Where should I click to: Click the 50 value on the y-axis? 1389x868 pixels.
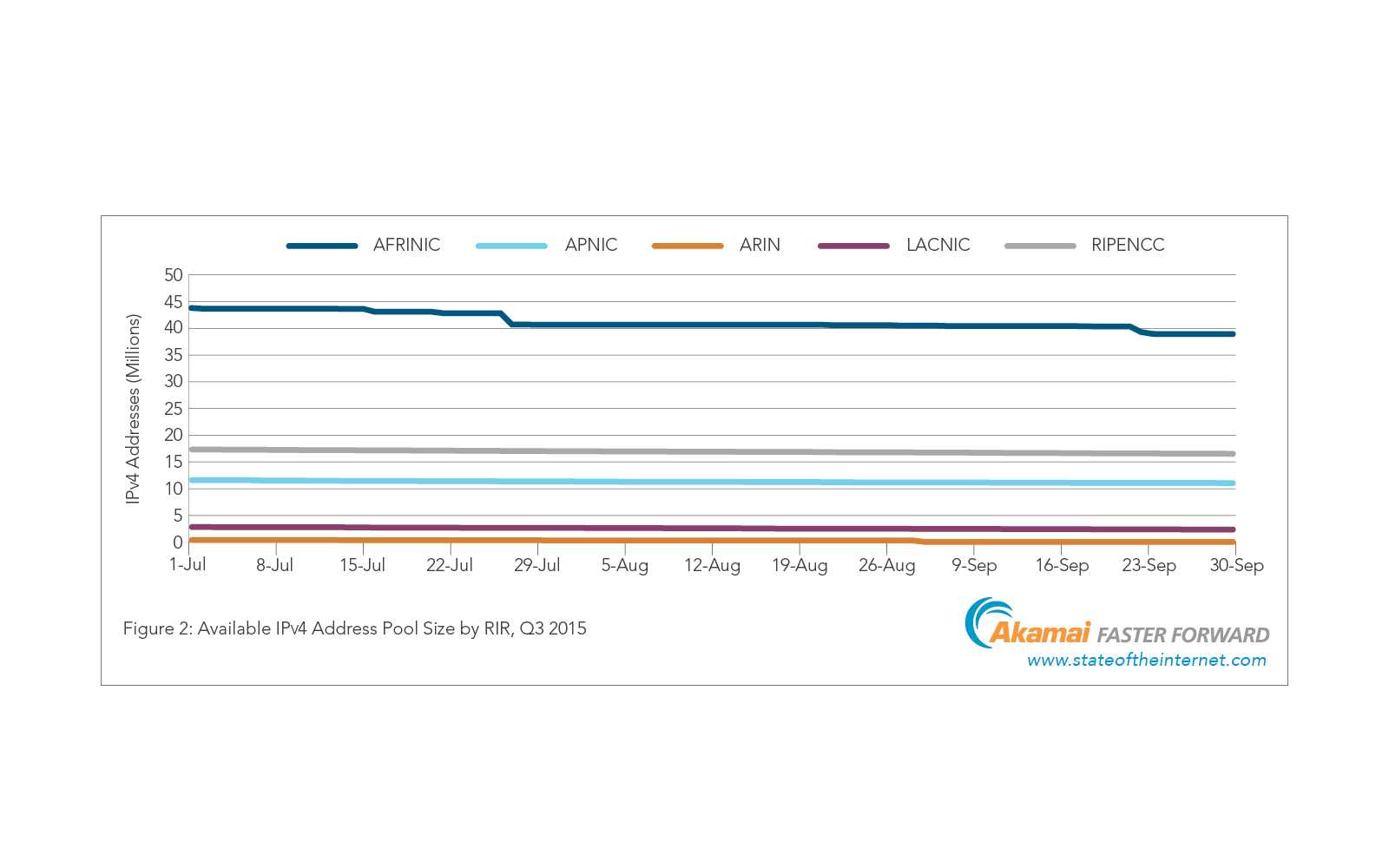pyautogui.click(x=174, y=275)
